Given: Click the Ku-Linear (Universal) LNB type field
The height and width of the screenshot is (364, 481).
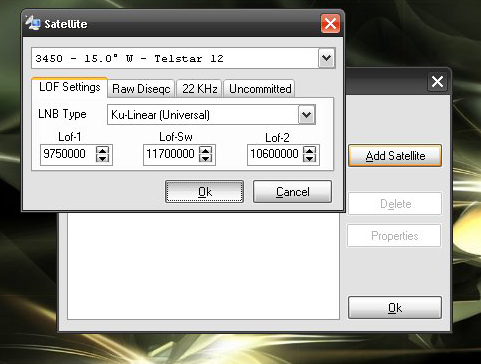Looking at the screenshot, I should [211, 115].
